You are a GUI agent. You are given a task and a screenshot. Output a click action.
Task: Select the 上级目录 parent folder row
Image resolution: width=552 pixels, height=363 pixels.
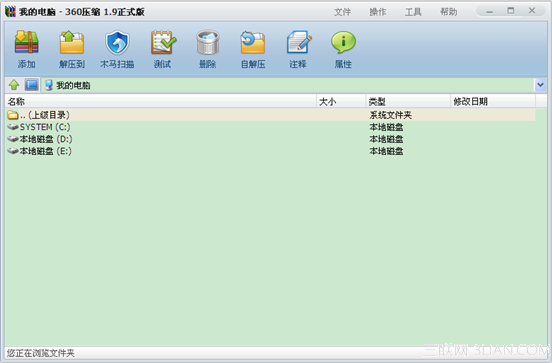270,115
